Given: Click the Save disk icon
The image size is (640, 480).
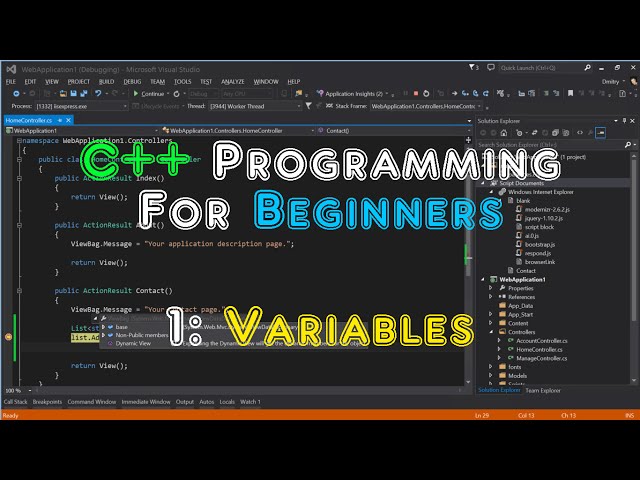Looking at the screenshot, I should tap(73, 93).
